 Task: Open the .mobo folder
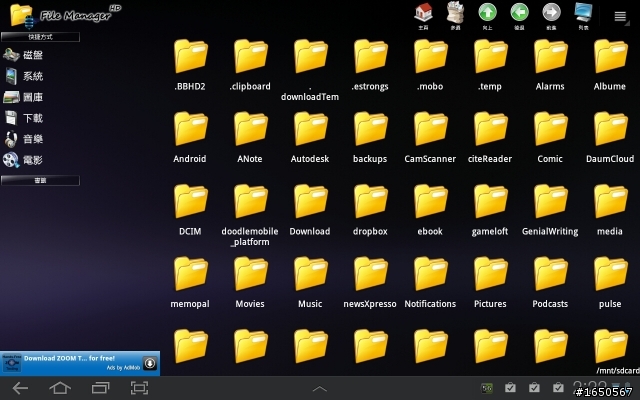430,64
